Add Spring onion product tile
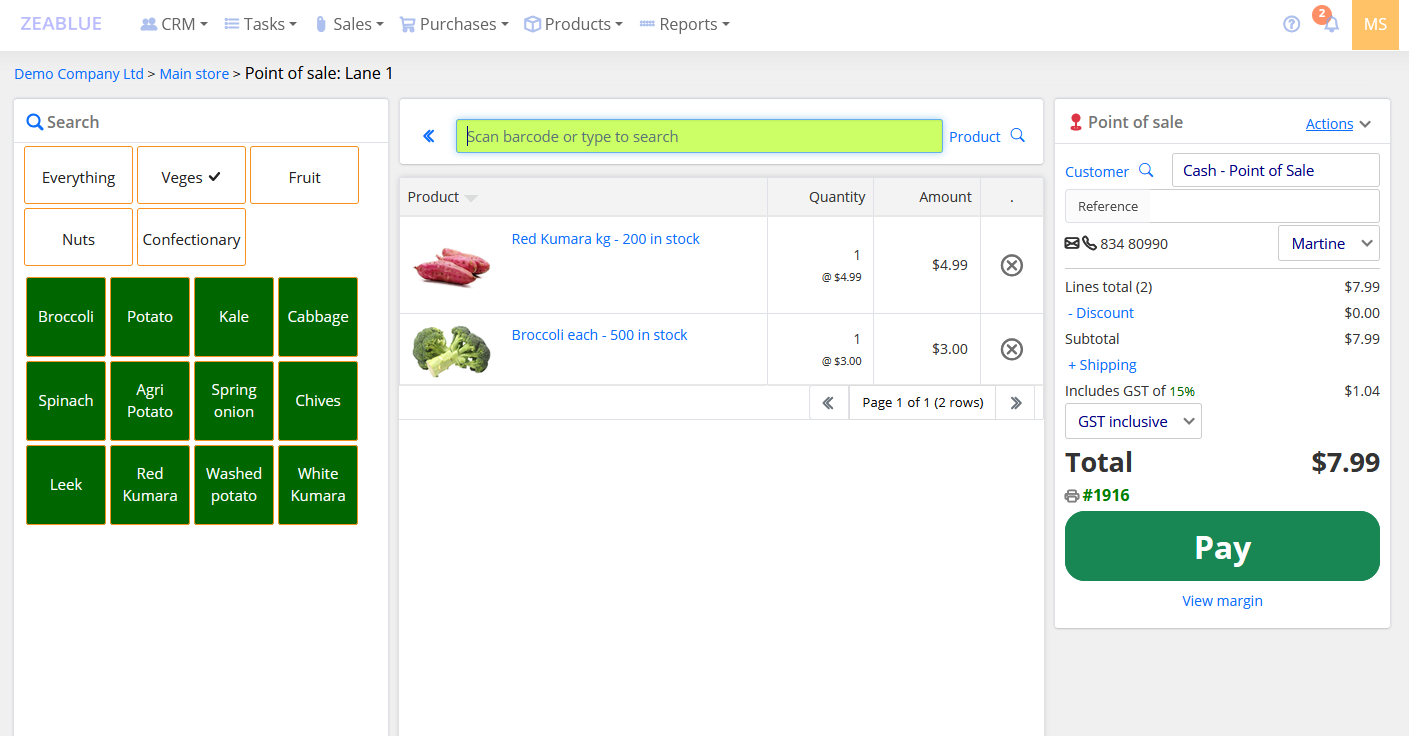Viewport: 1409px width, 736px height. coord(234,401)
